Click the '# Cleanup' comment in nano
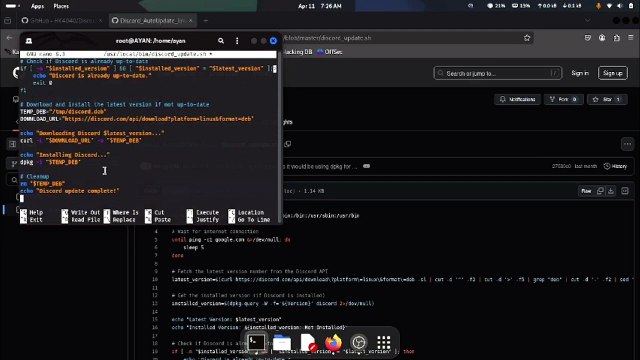 (35, 176)
